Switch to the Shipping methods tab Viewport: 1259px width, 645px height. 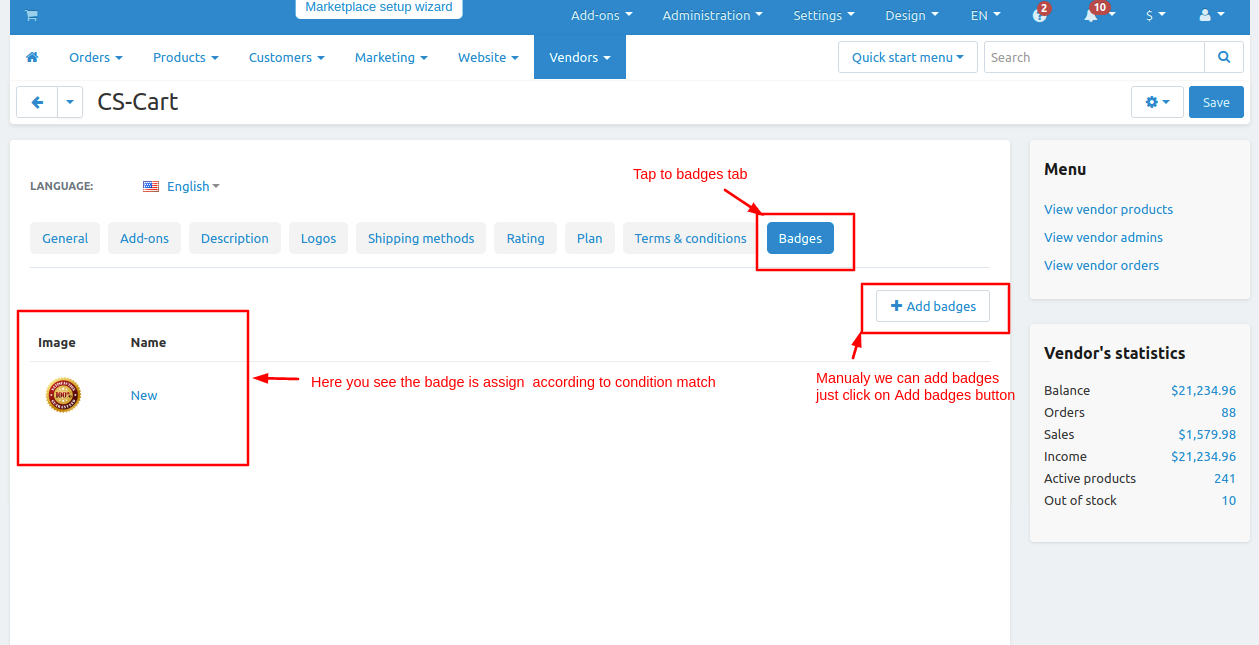(x=421, y=238)
